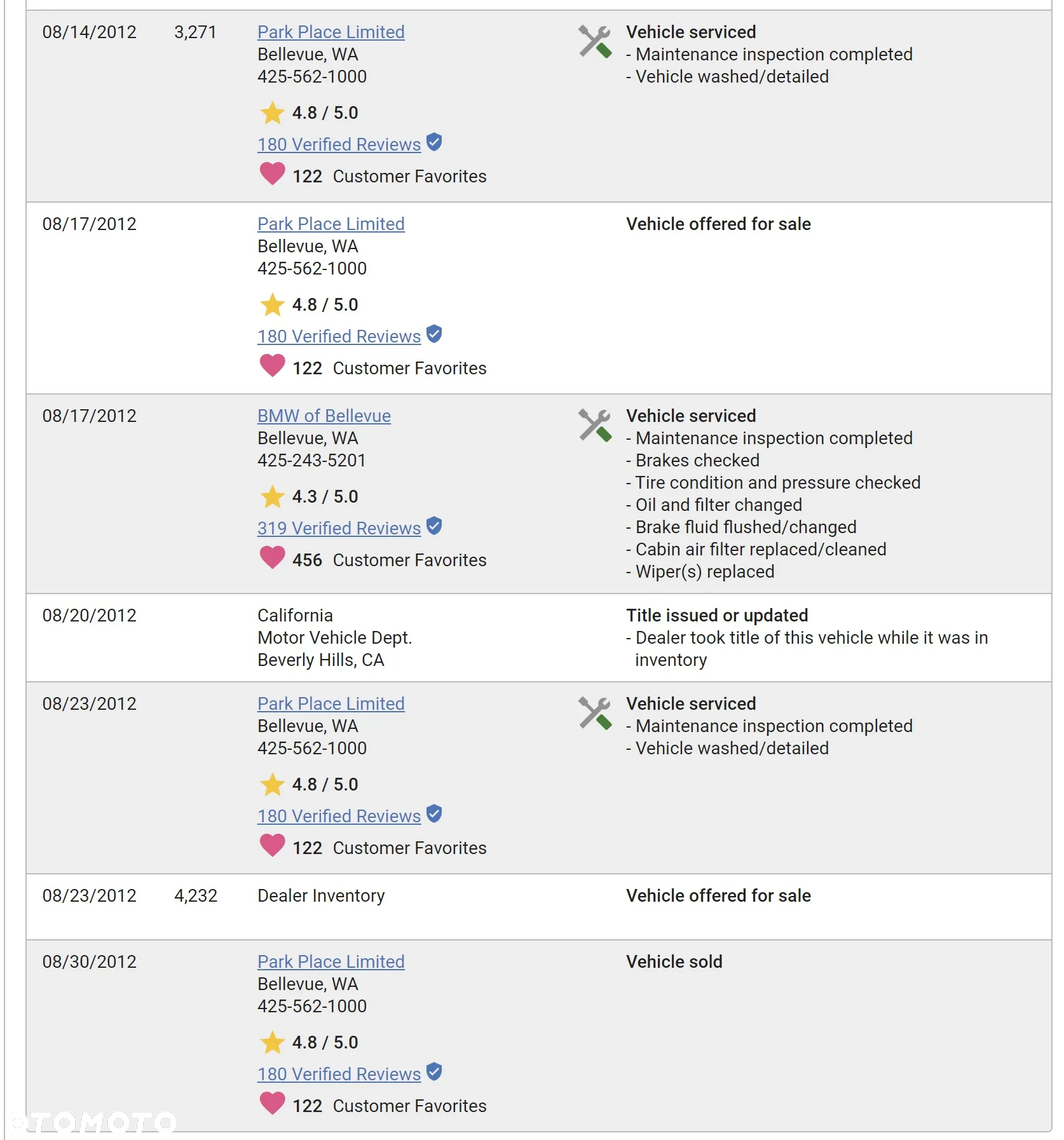Viewport: 1064px width, 1140px height.
Task: Click the star icon in the 08/23/2012 service entry
Action: [272, 784]
